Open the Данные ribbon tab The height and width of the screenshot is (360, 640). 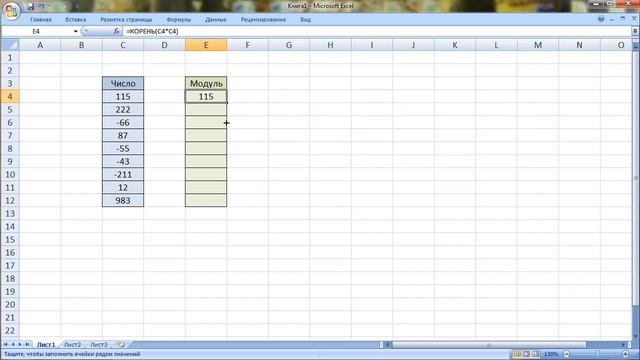pos(216,20)
